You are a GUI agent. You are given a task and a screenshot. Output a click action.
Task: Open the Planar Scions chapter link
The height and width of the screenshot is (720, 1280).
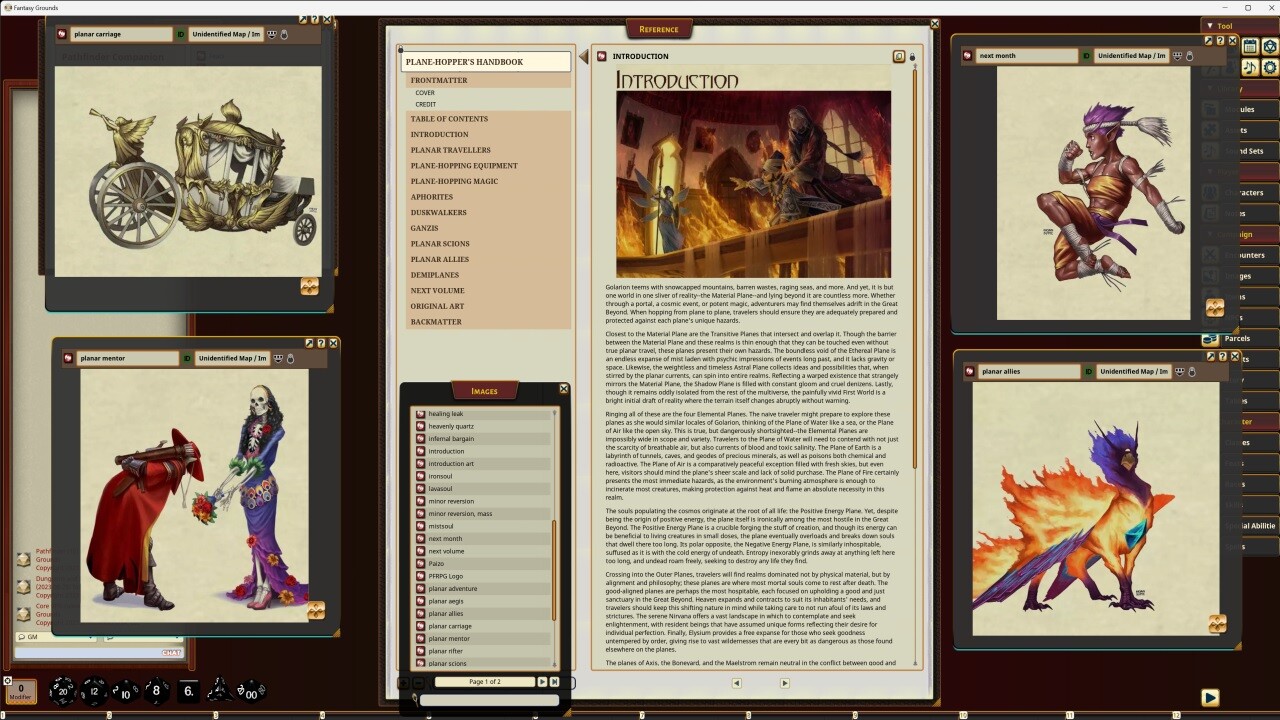pyautogui.click(x=440, y=243)
